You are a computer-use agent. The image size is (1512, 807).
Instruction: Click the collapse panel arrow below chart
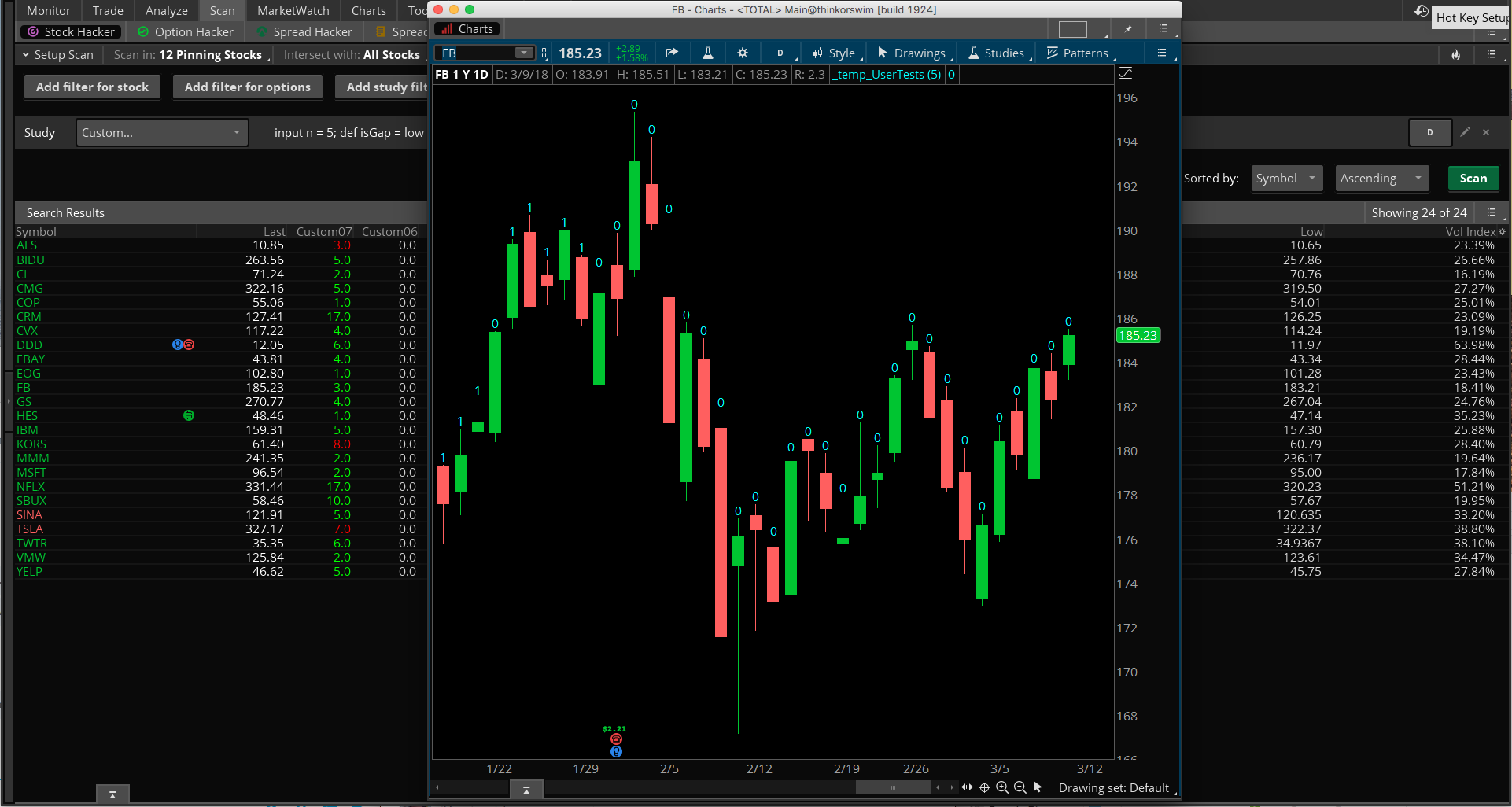(x=526, y=789)
